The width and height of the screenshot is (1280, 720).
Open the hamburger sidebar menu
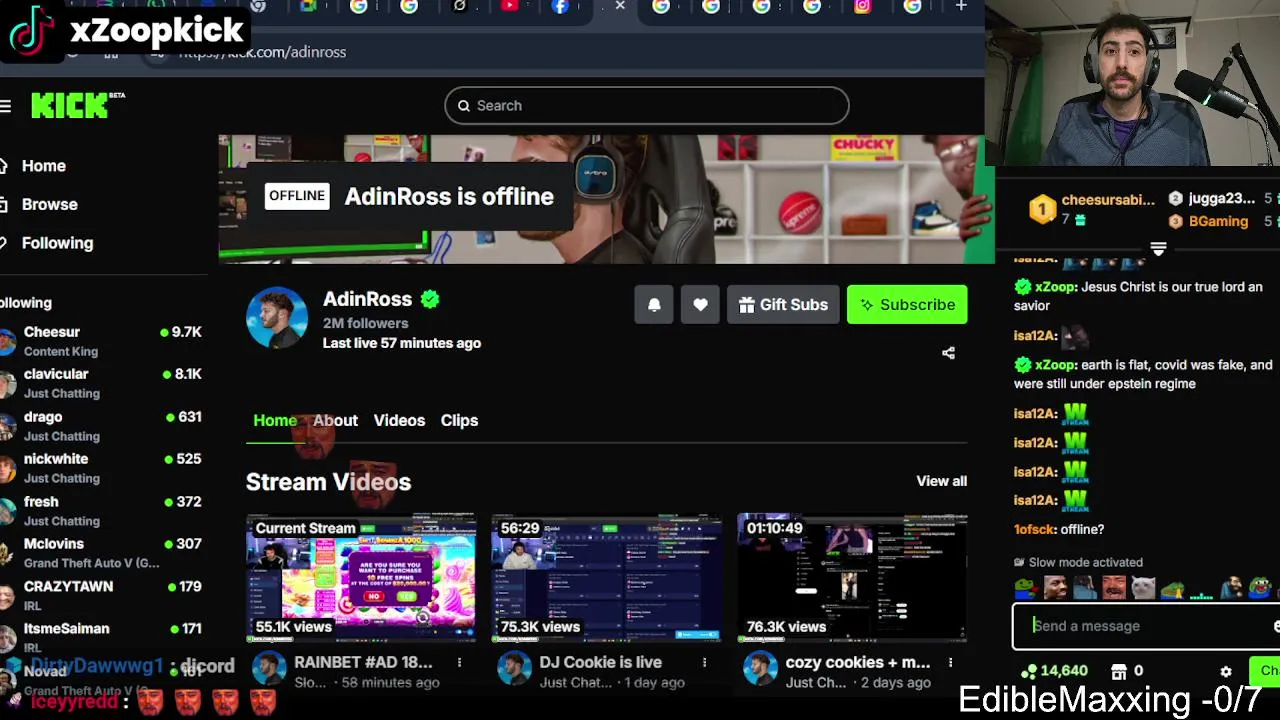tap(6, 106)
